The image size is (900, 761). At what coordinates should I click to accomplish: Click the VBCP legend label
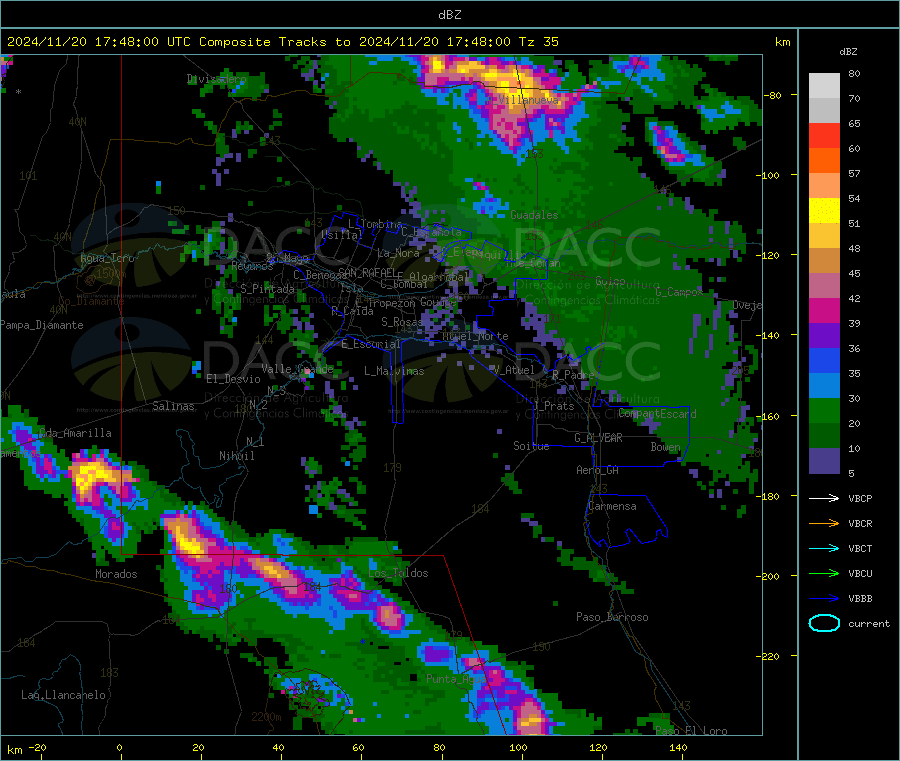coord(860,498)
